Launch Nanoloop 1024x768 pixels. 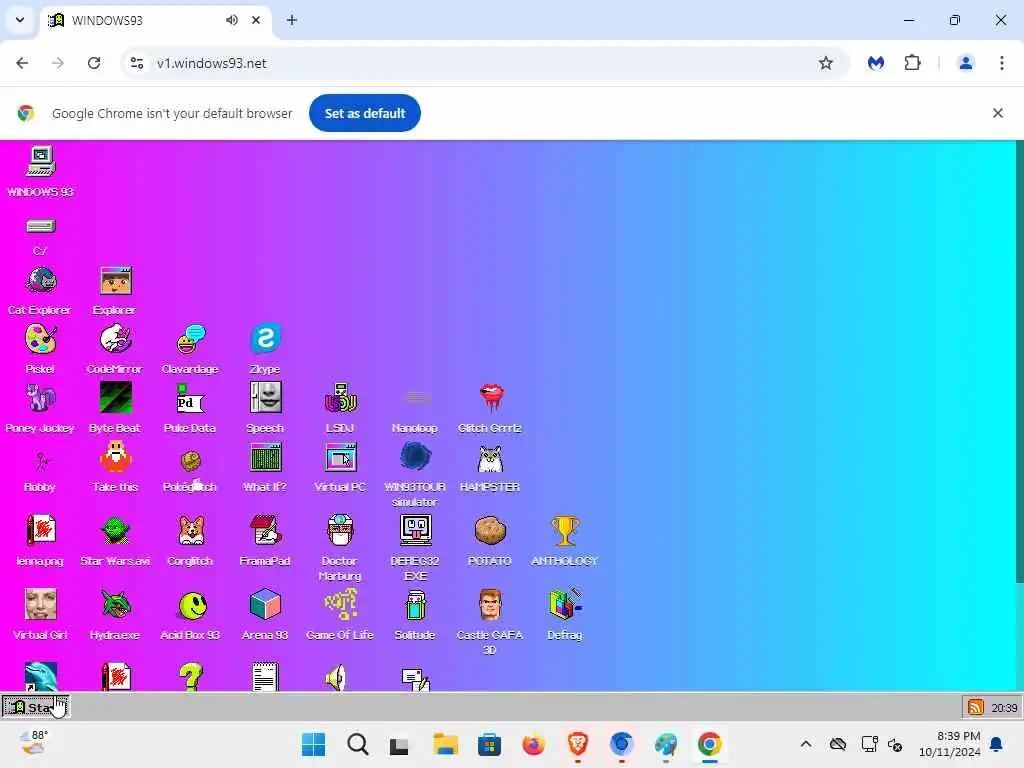pos(415,398)
